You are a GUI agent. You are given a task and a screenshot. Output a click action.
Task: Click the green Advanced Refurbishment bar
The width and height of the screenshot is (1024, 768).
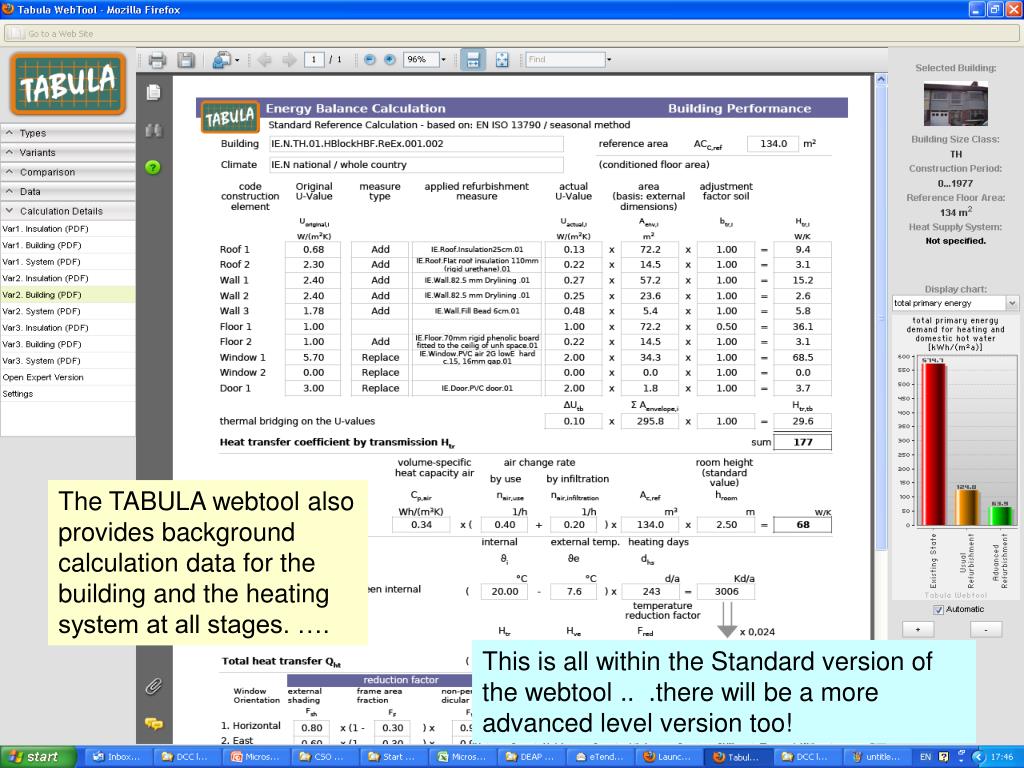[x=1000, y=515]
